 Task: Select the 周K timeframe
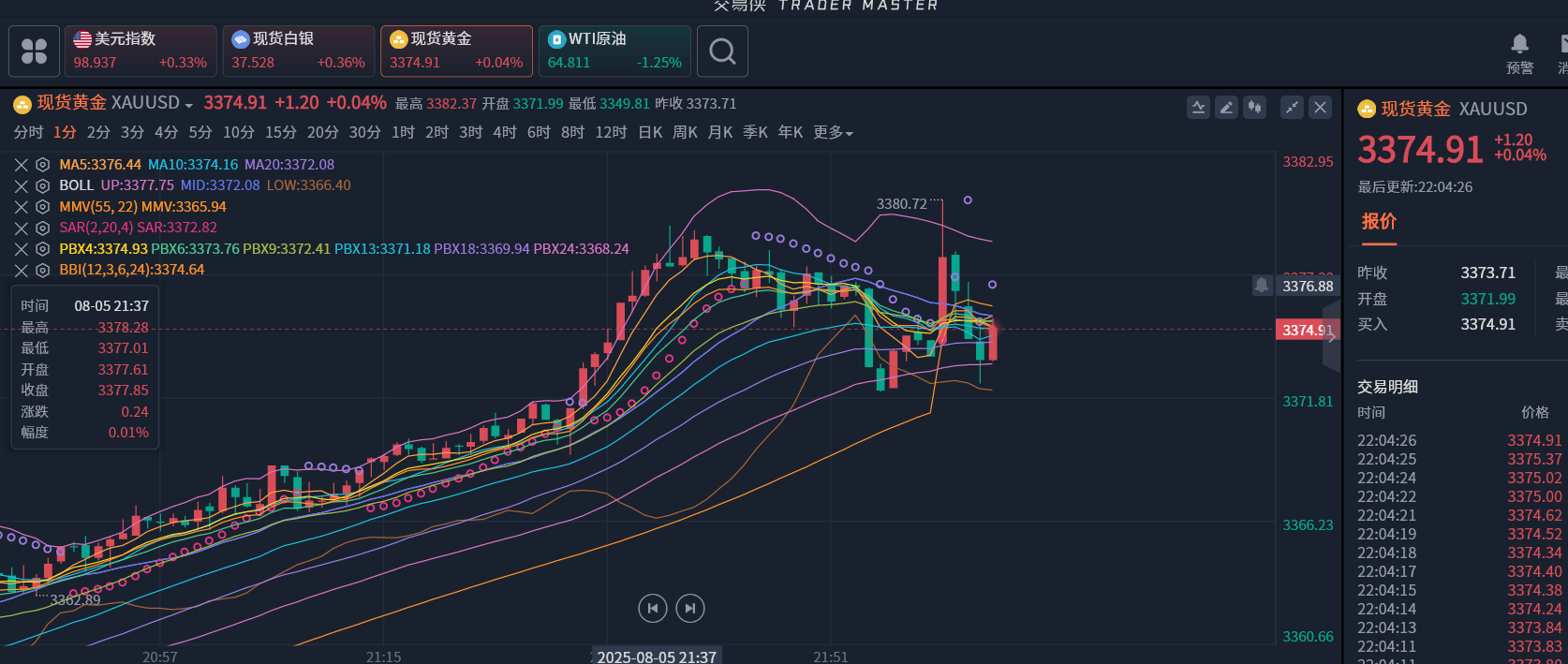click(685, 133)
